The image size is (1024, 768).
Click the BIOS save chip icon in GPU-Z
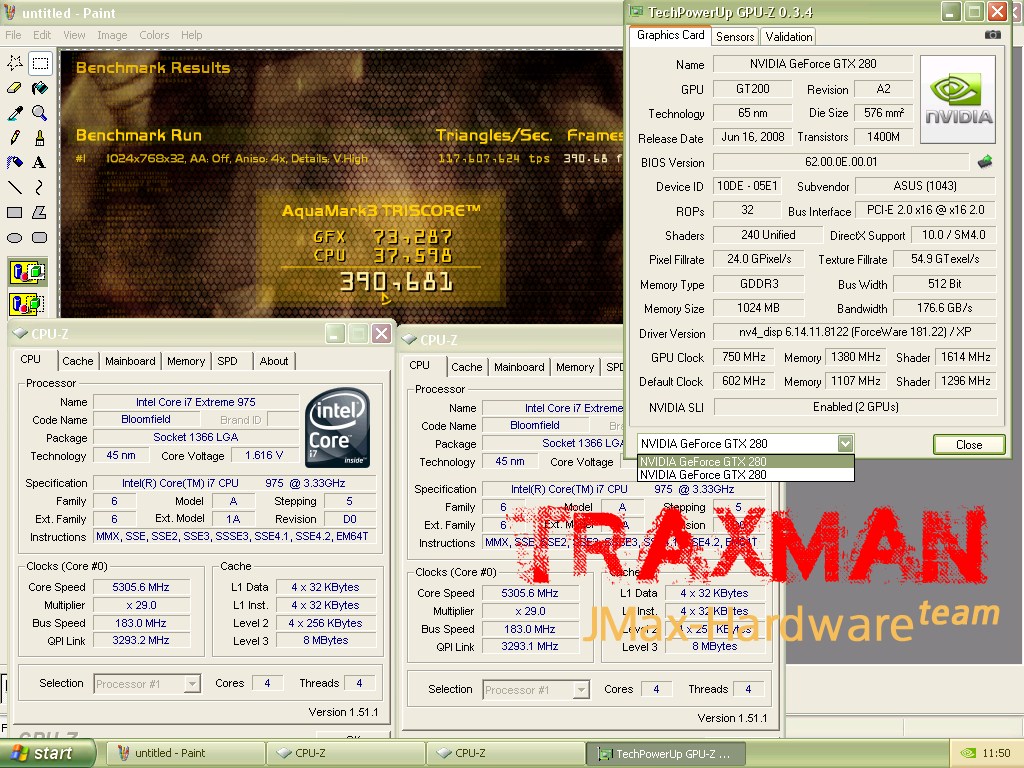985,162
